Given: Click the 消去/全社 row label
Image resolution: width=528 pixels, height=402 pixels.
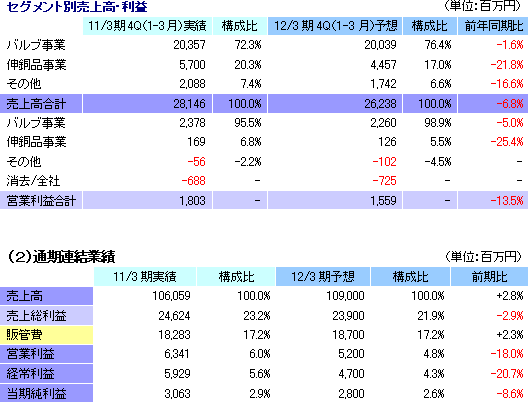Looking at the screenshot, I should tap(33, 181).
